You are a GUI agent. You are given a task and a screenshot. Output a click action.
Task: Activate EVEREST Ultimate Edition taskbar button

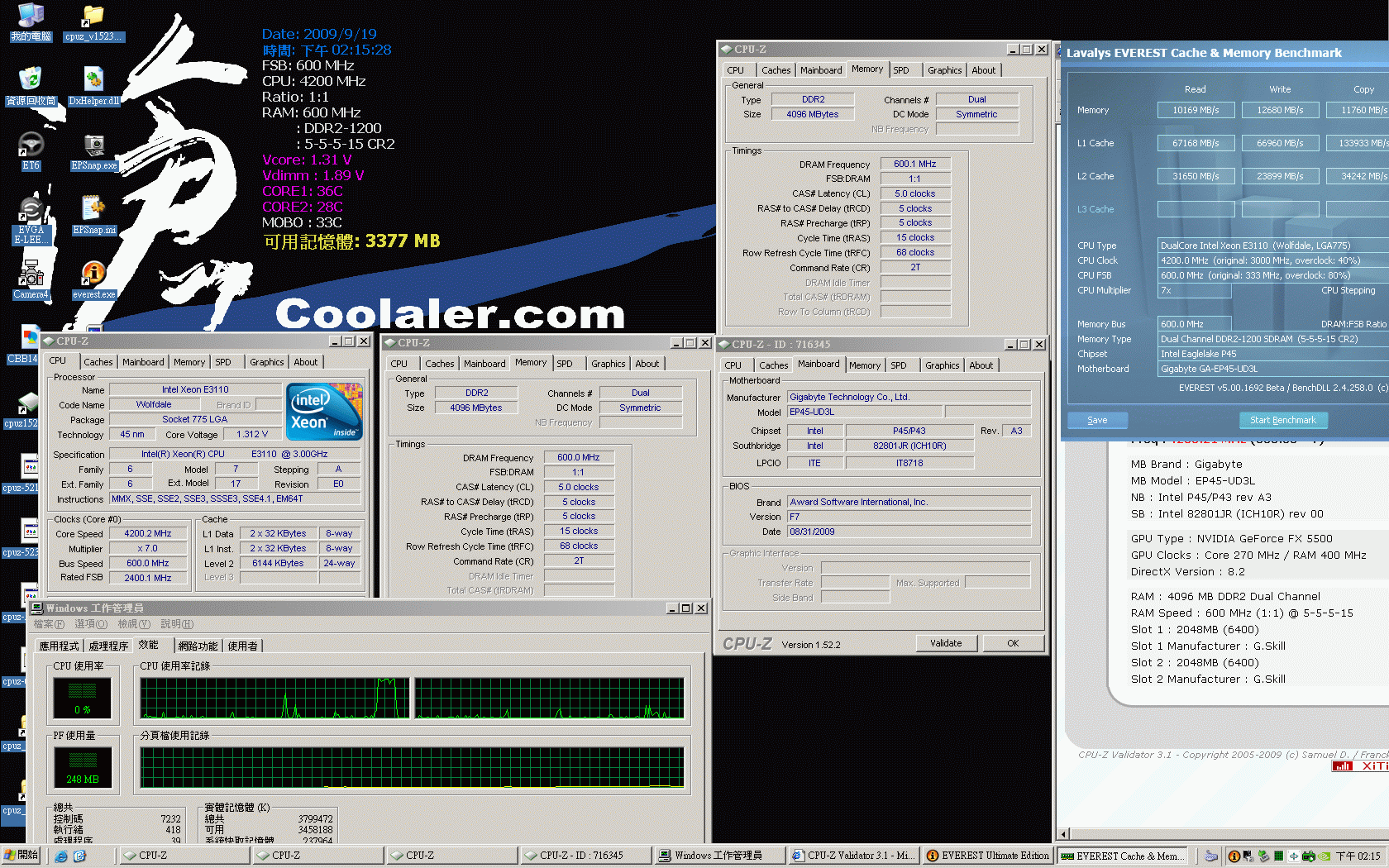(986, 856)
